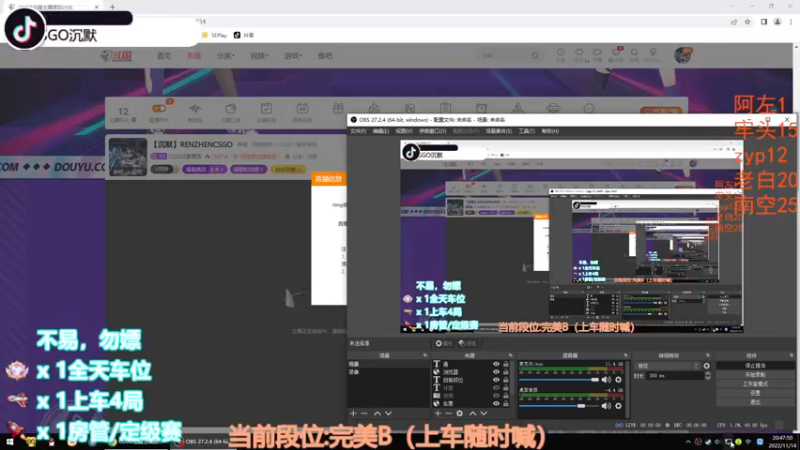The width and height of the screenshot is (800, 450).
Task: Toggle visibility of the 浏览器 source
Action: click(x=496, y=372)
